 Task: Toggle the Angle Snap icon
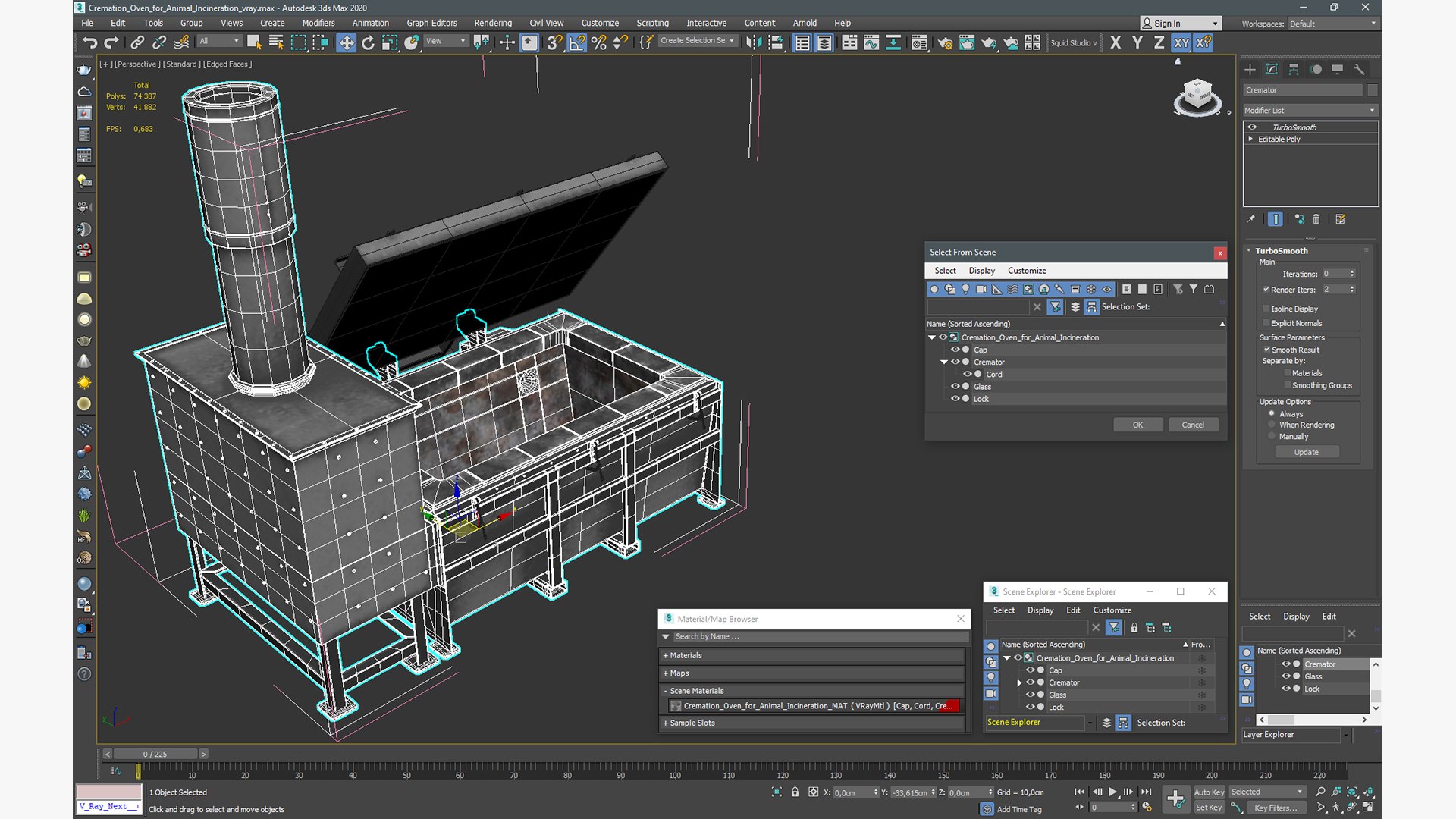coord(577,42)
